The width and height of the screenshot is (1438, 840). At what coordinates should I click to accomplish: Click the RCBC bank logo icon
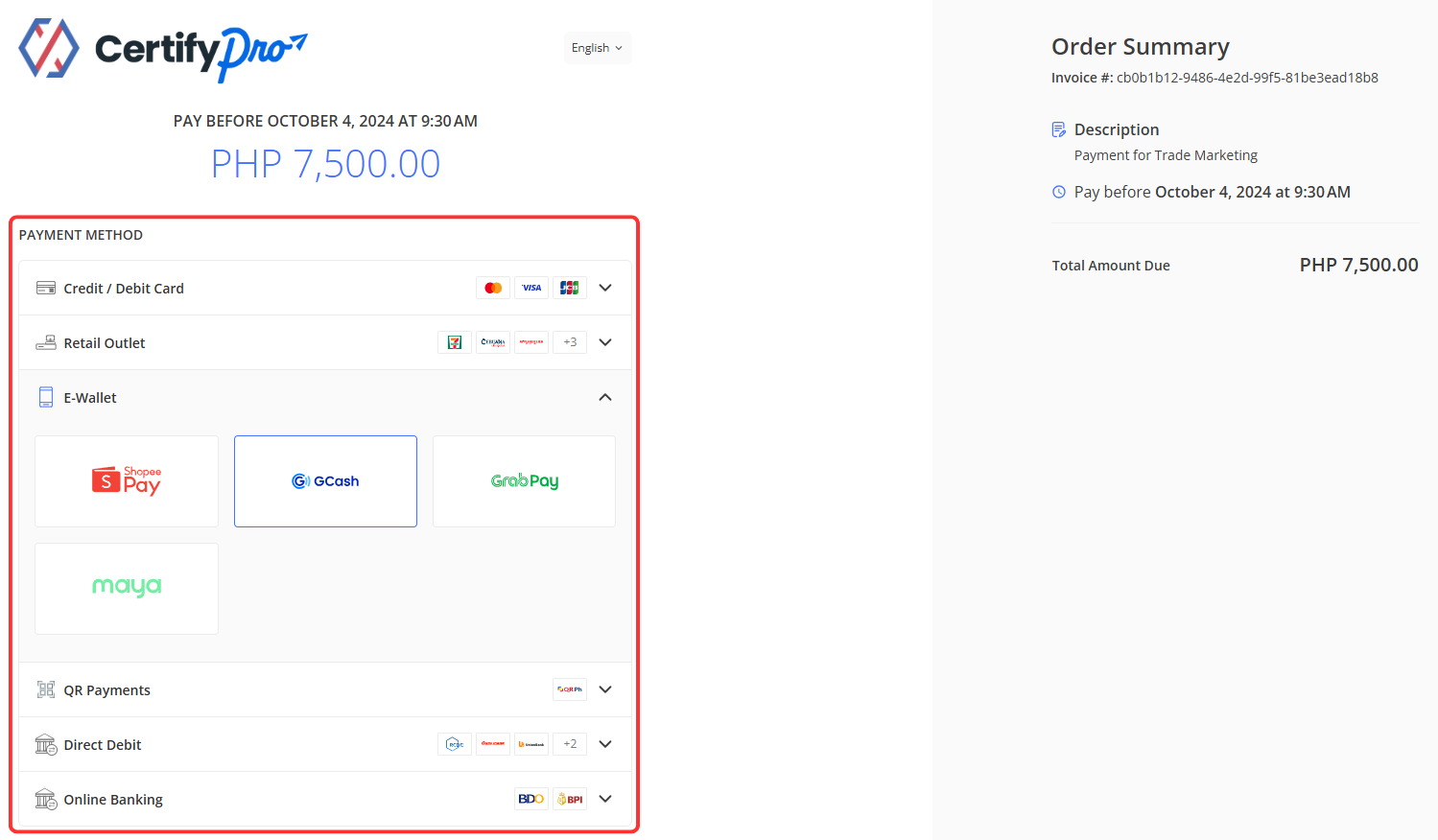tap(455, 744)
